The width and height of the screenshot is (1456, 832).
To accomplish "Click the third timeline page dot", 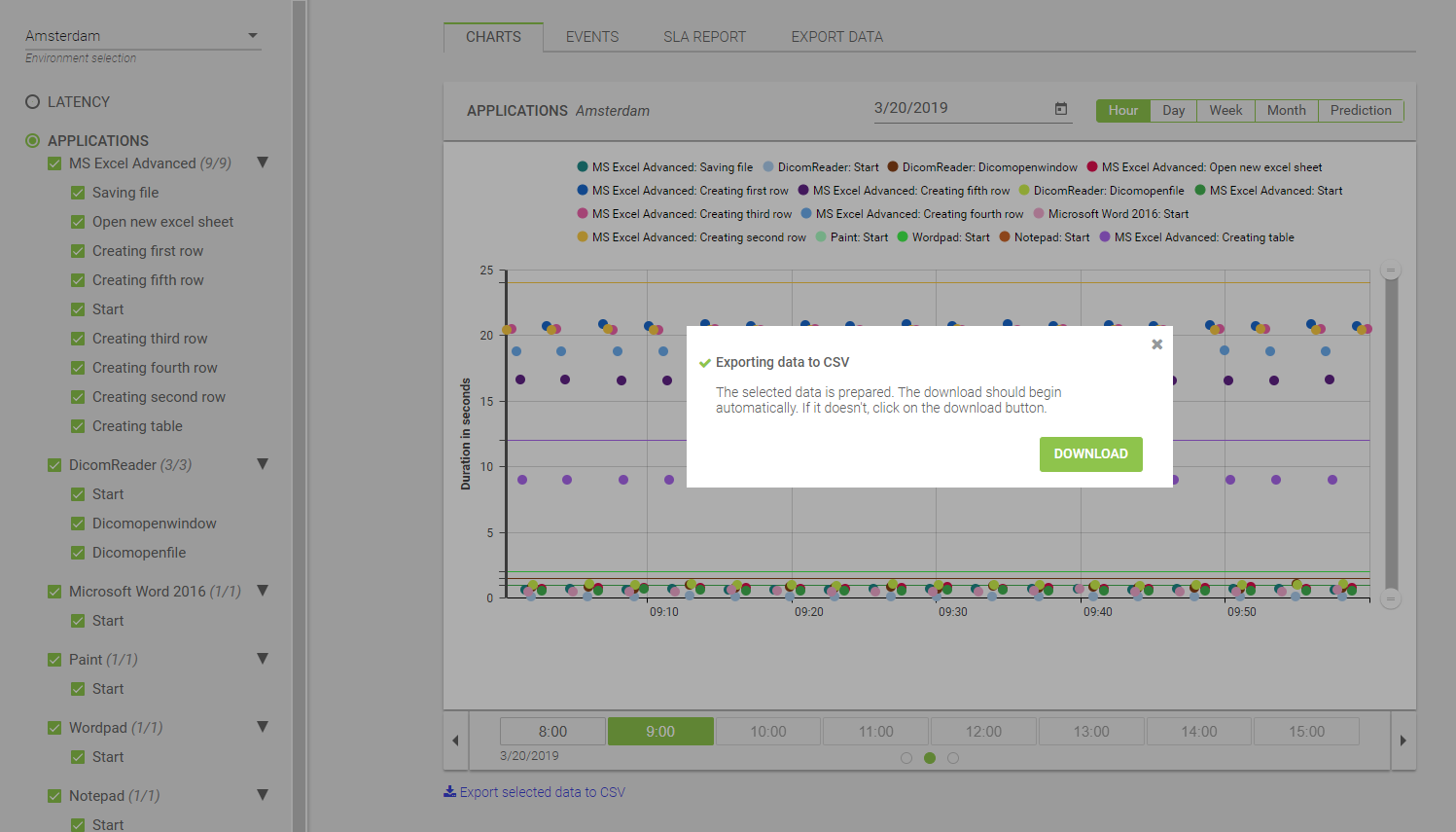I will (953, 758).
